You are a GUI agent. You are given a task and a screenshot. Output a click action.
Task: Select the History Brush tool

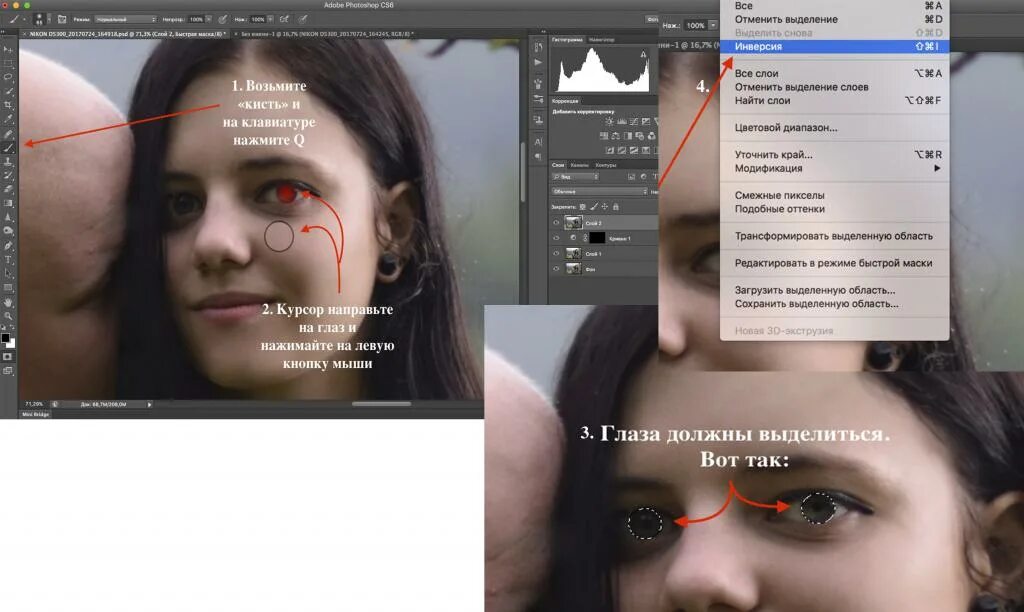pos(8,175)
